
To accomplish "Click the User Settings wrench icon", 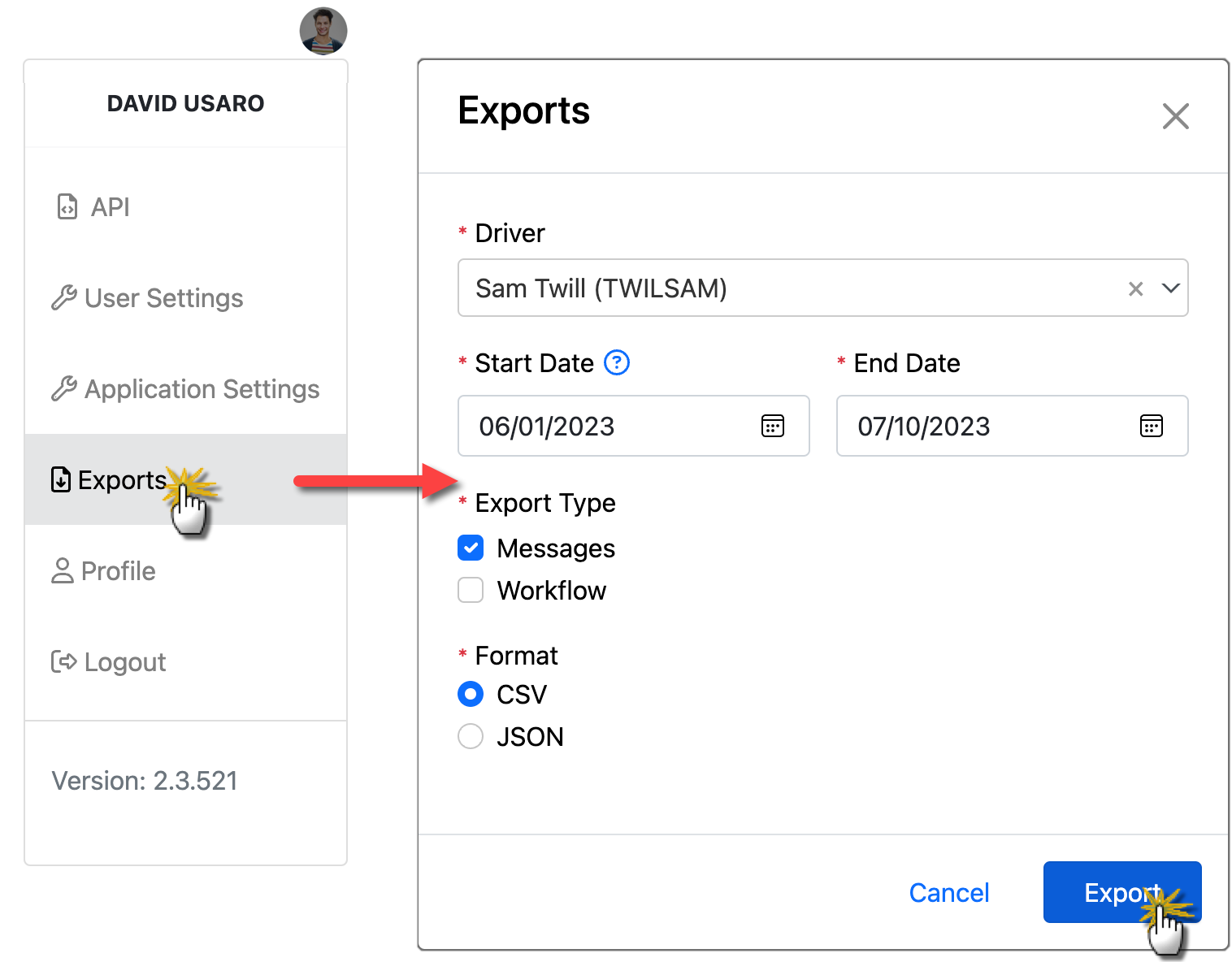I will click(x=63, y=298).
